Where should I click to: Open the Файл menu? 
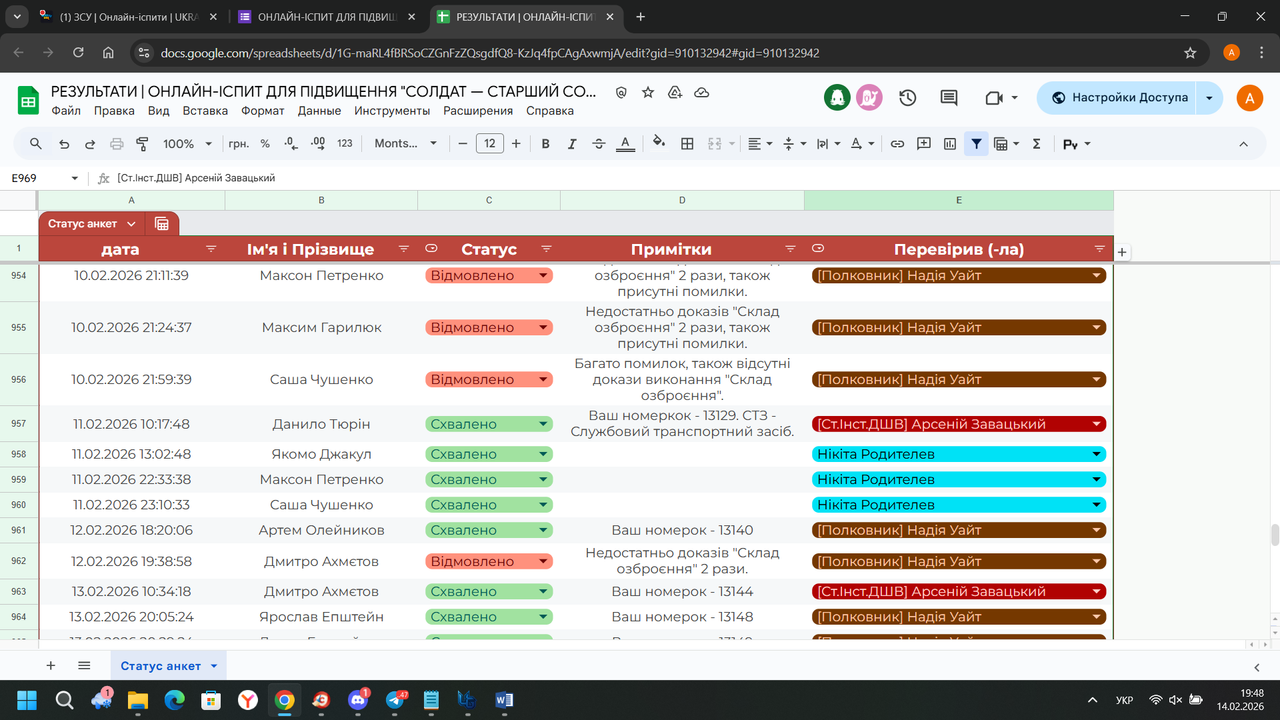coord(66,111)
